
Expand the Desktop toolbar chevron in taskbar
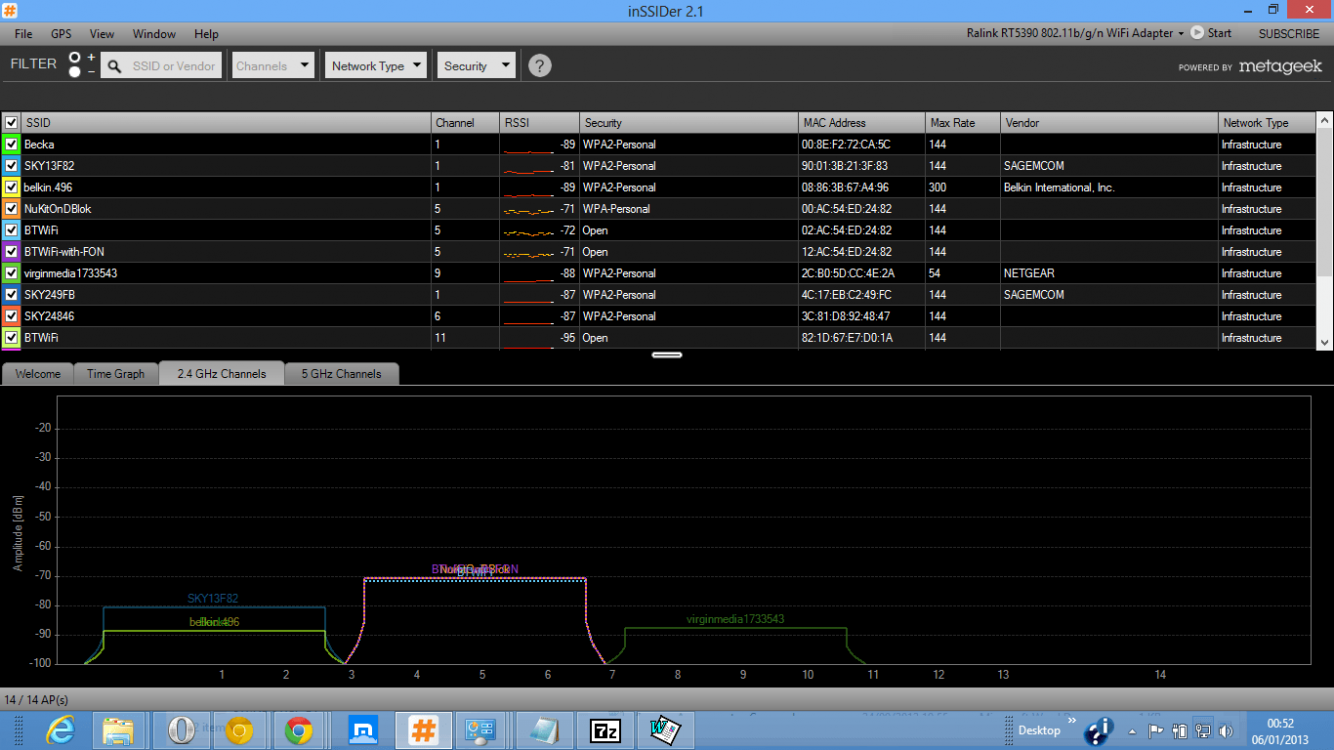click(x=1072, y=721)
